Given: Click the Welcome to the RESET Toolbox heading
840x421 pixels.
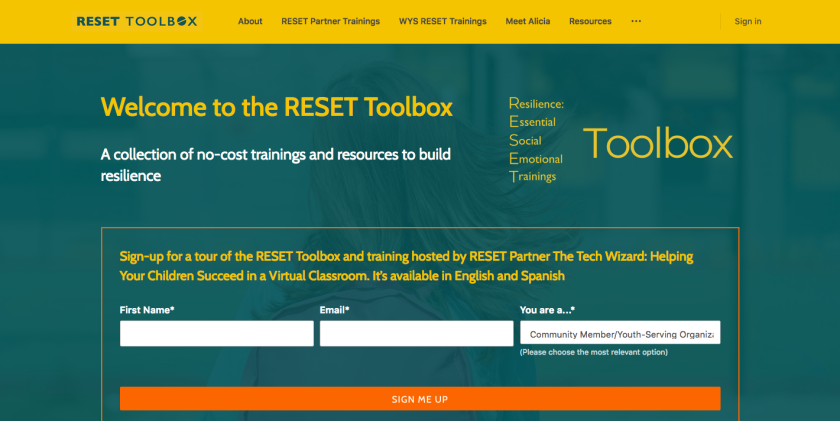Looking at the screenshot, I should [277, 107].
